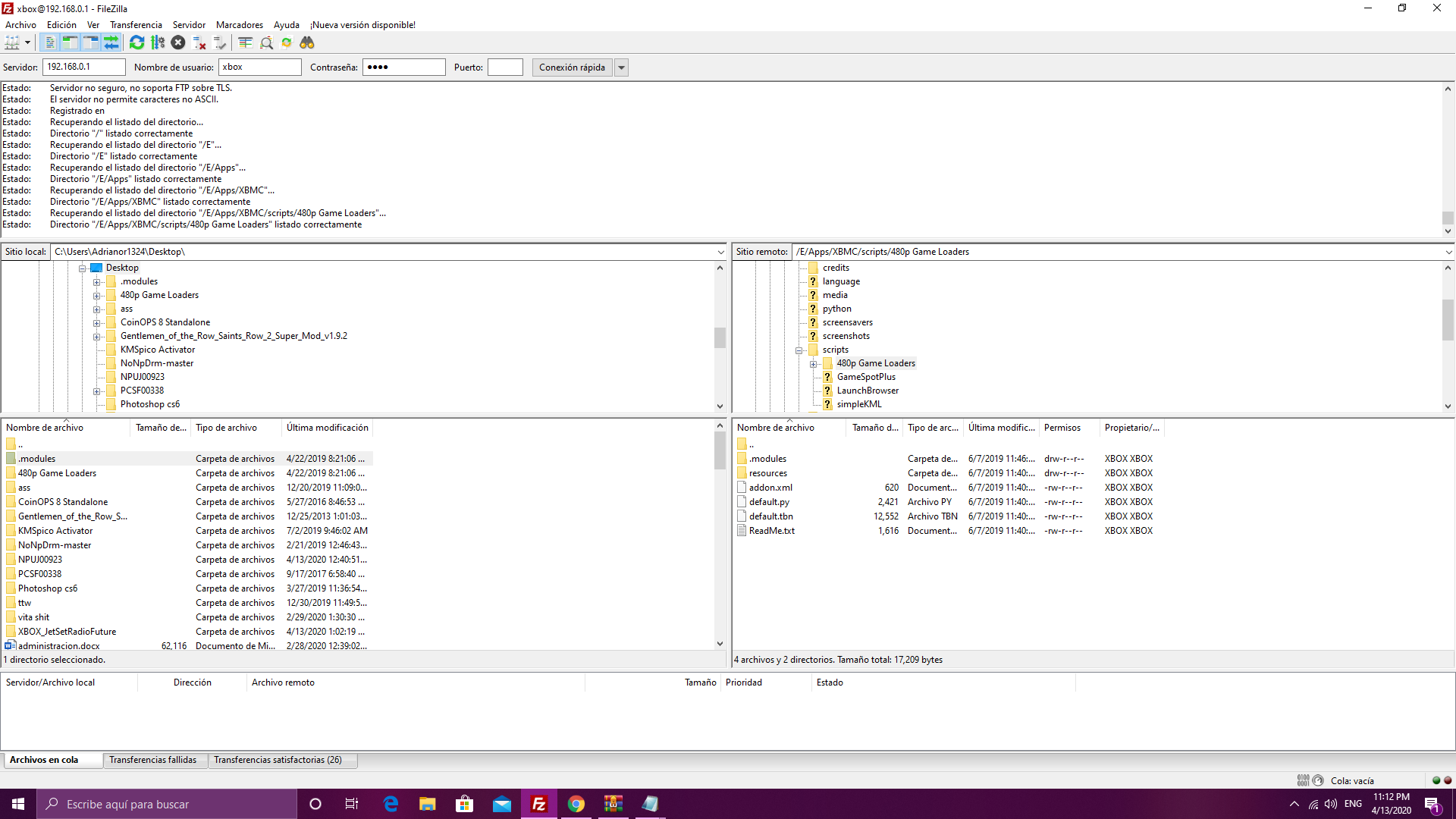Open the ¡Nueva versión disponible! menu
The width and height of the screenshot is (1456, 819).
click(x=362, y=25)
